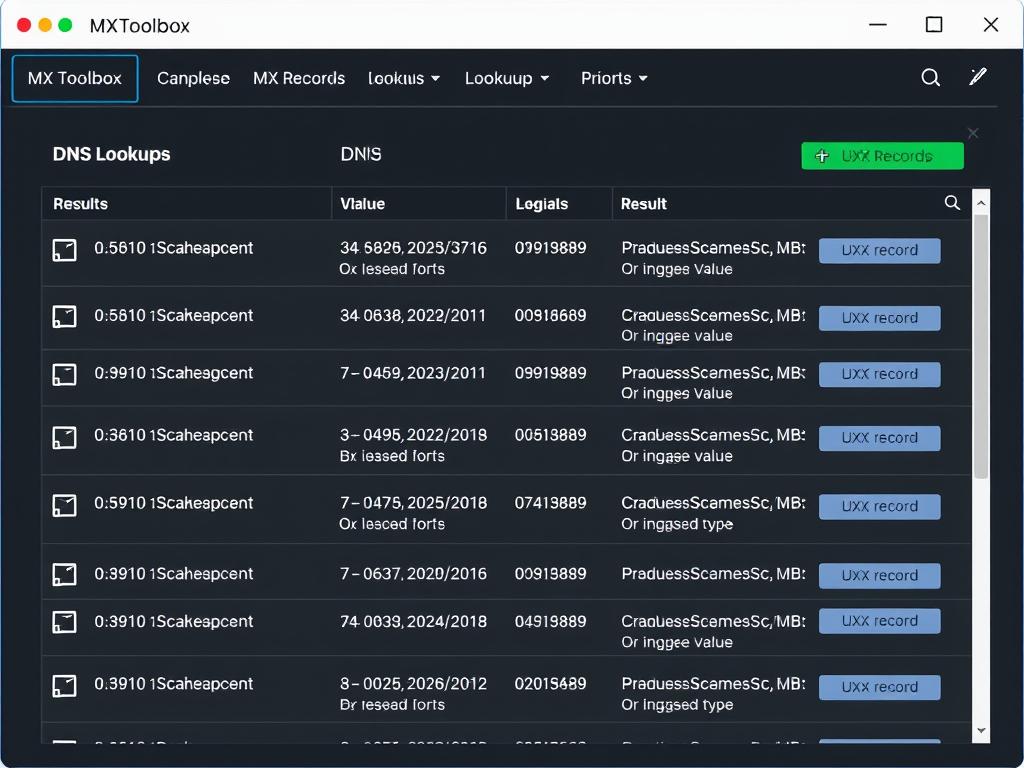Click row icon beside 7– 0459, 2023/2011
Viewport: 1024px width, 768px height.
tap(65, 375)
